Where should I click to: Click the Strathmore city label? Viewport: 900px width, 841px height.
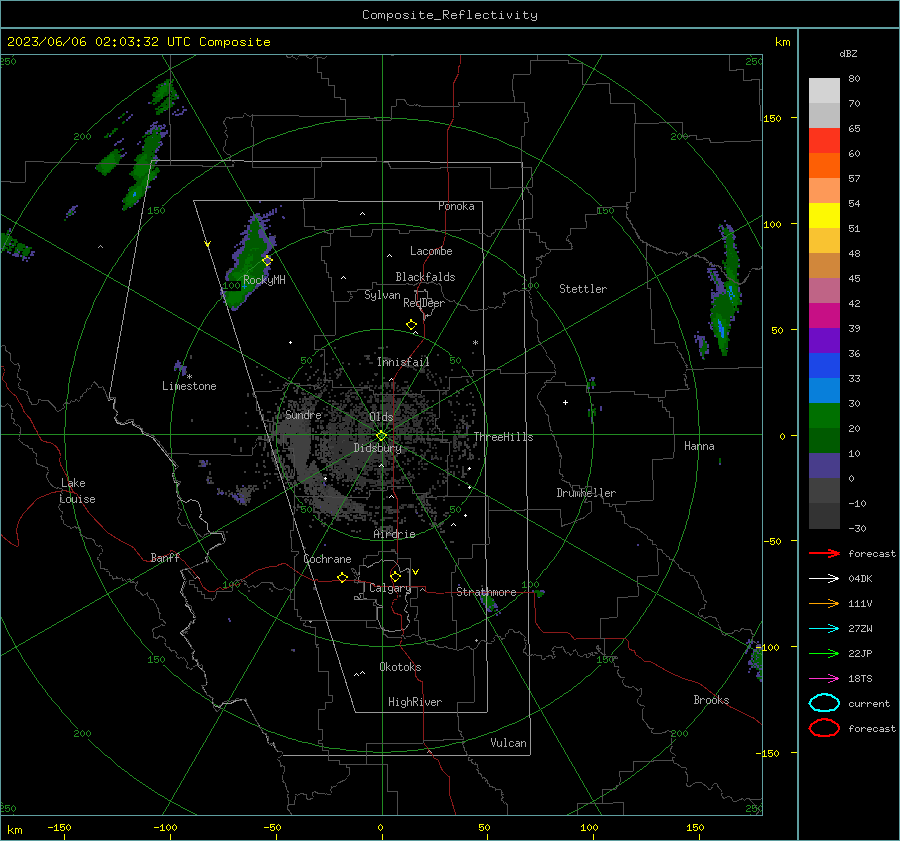pos(486,592)
